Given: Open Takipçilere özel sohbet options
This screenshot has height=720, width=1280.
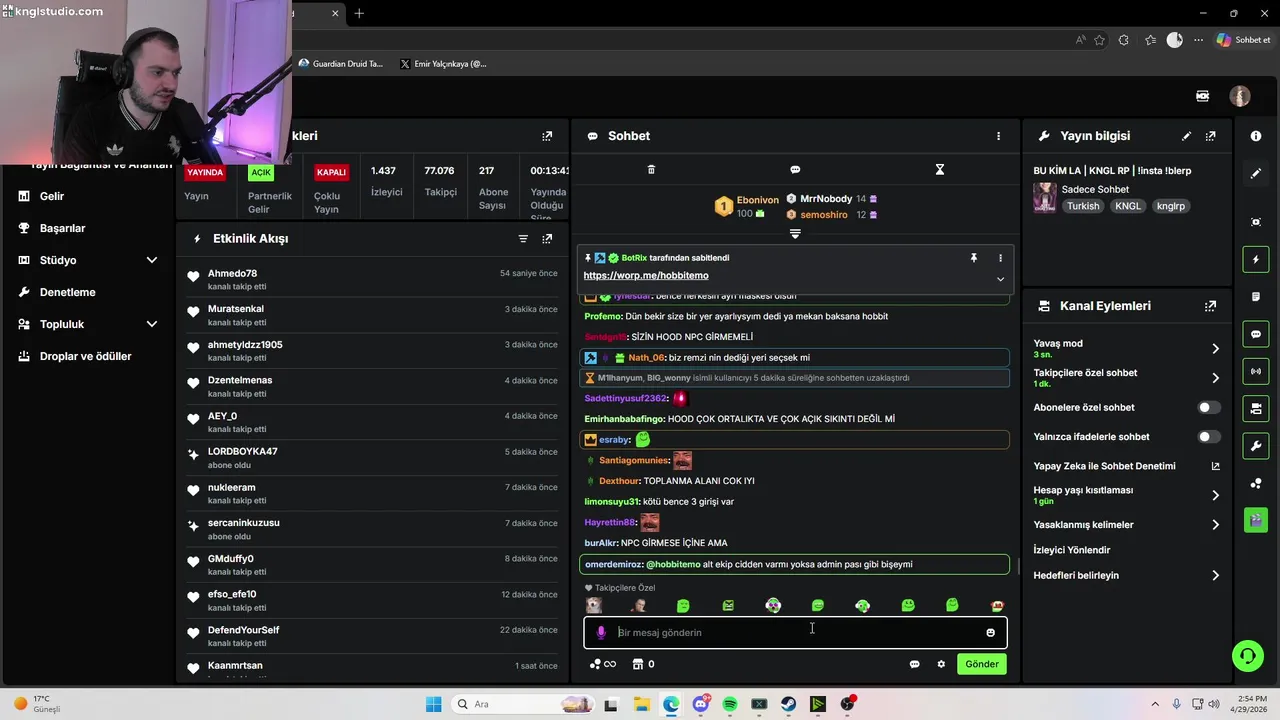Looking at the screenshot, I should click(1127, 378).
